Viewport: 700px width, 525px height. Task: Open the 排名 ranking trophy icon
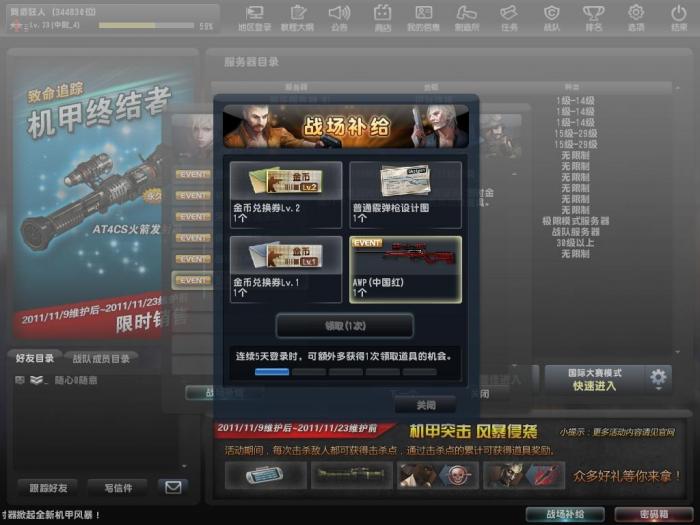tap(593, 18)
